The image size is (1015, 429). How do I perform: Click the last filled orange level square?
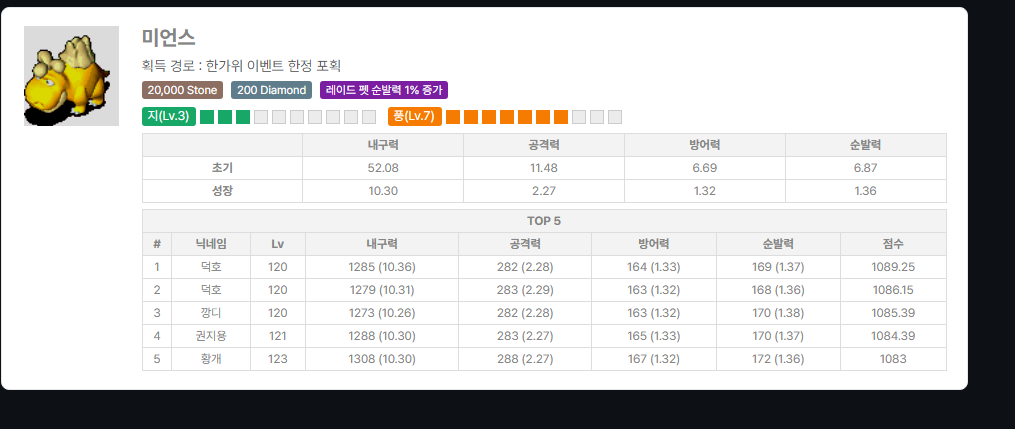click(561, 117)
